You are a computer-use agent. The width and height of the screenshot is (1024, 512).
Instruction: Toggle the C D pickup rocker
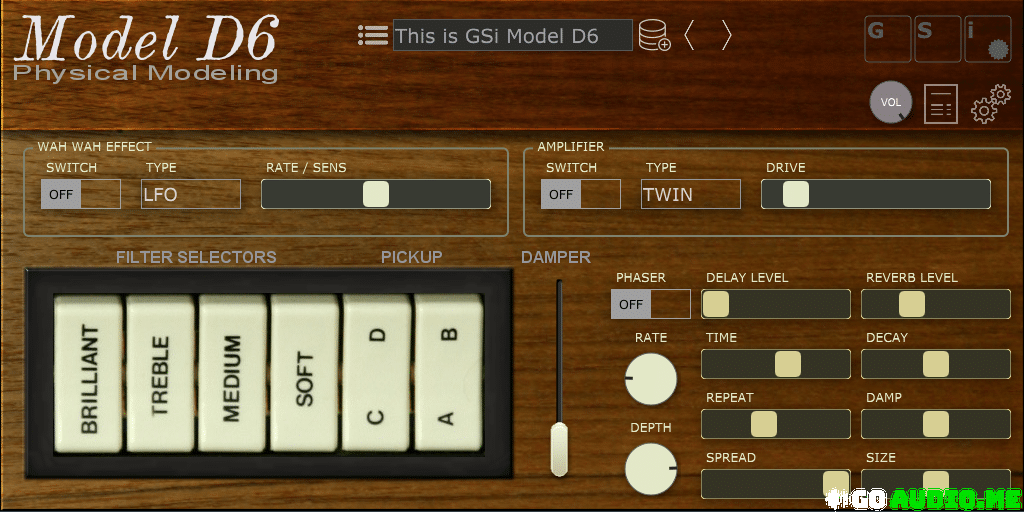pos(377,374)
